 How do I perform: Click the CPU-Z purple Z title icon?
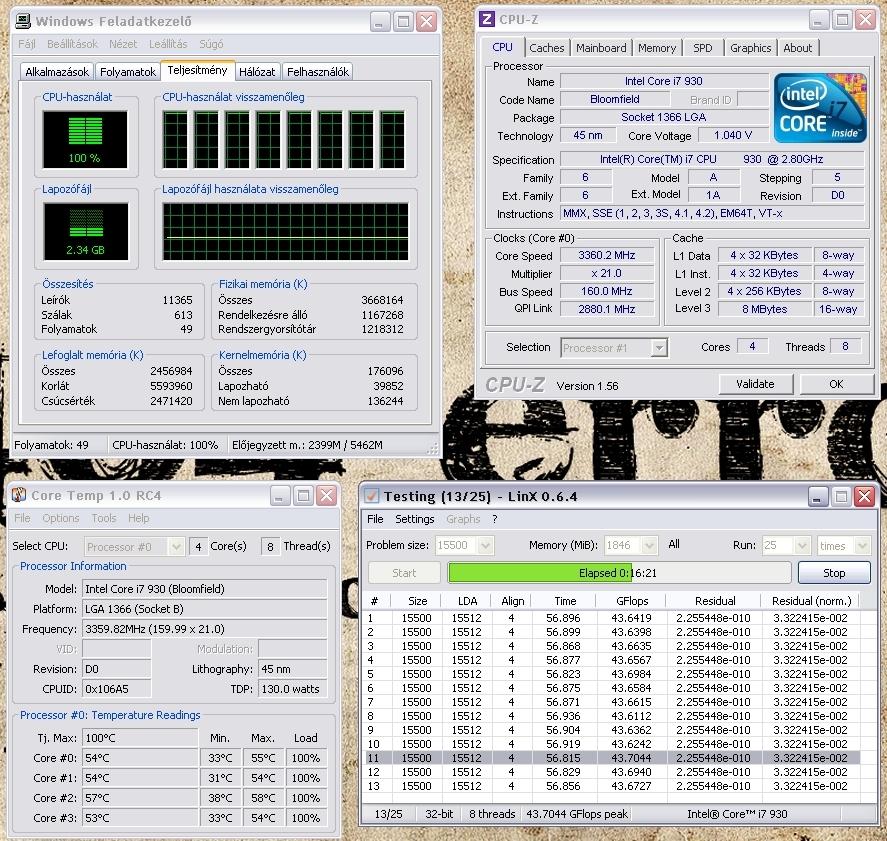coord(486,19)
